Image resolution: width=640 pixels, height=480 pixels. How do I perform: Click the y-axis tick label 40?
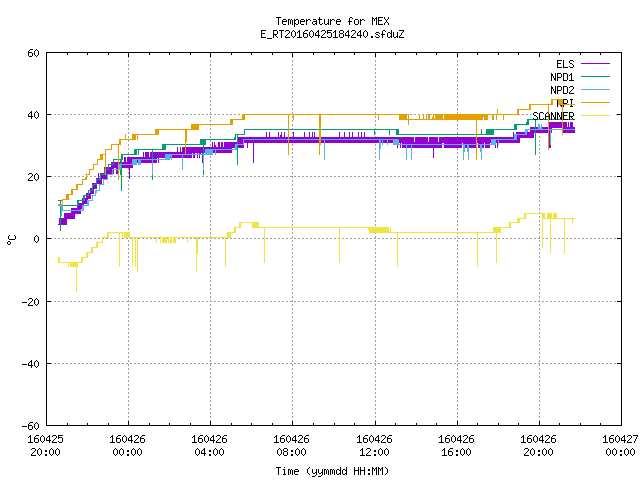coord(33,115)
